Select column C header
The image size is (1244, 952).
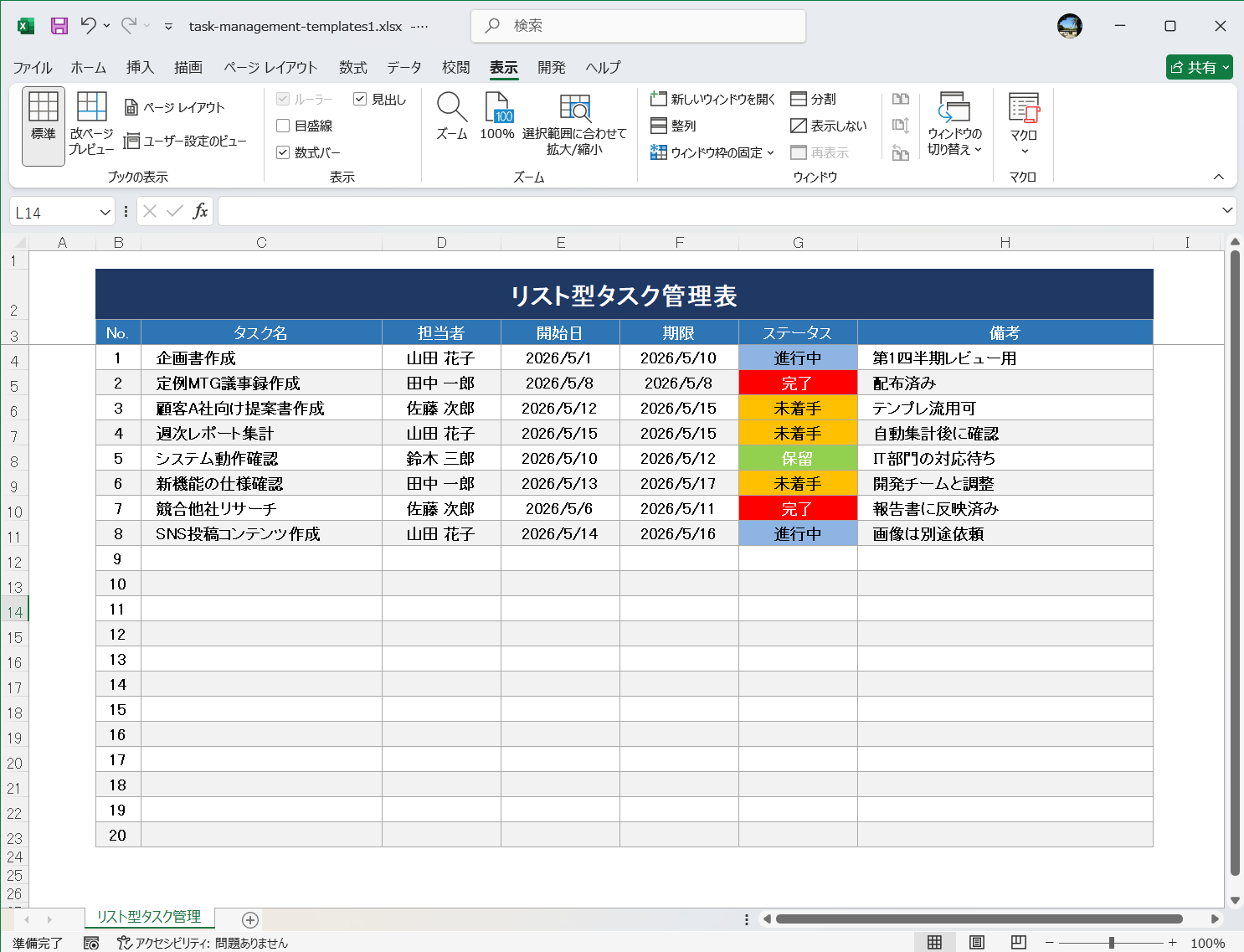click(x=261, y=243)
